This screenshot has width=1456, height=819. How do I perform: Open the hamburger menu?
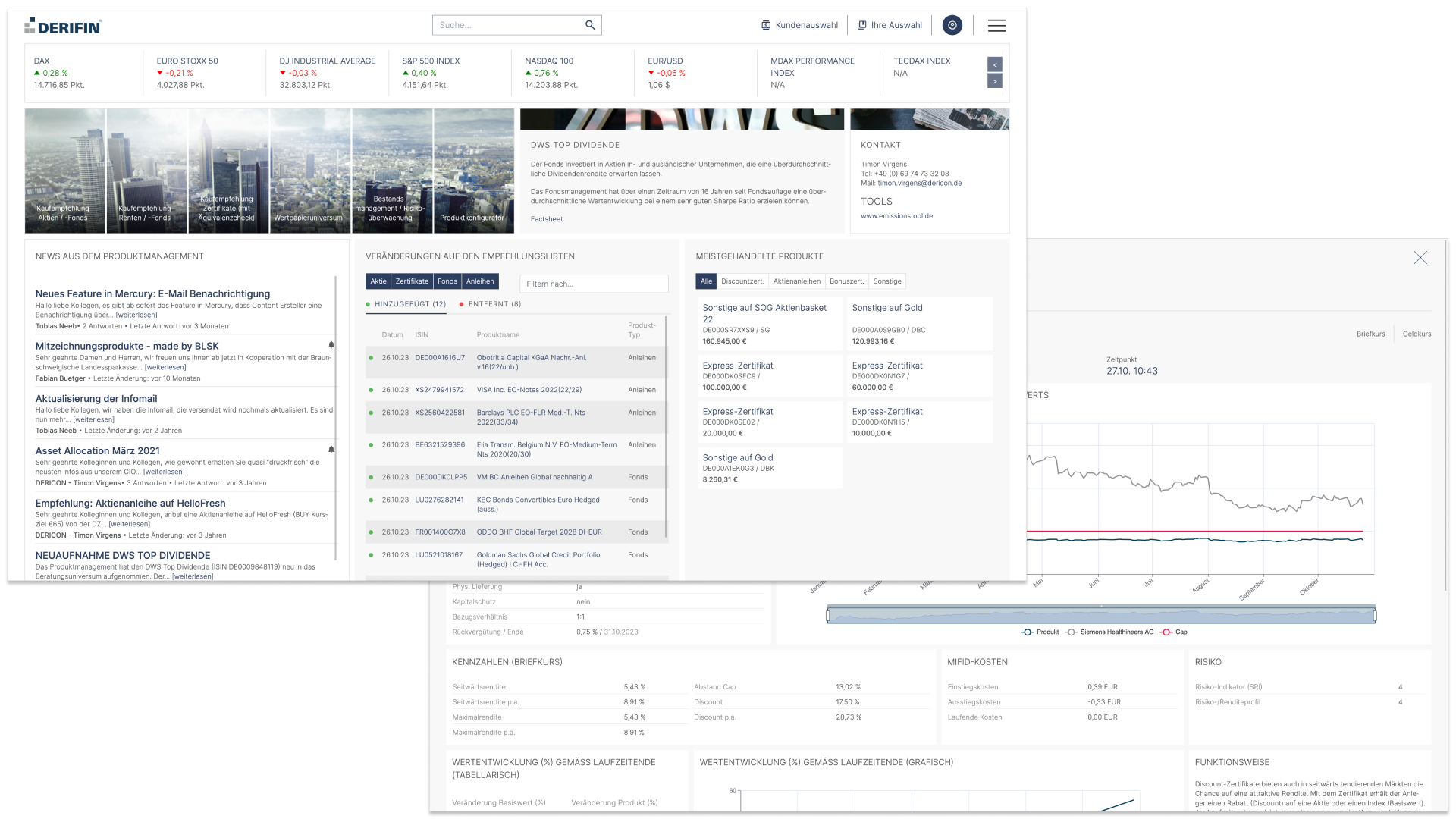996,26
